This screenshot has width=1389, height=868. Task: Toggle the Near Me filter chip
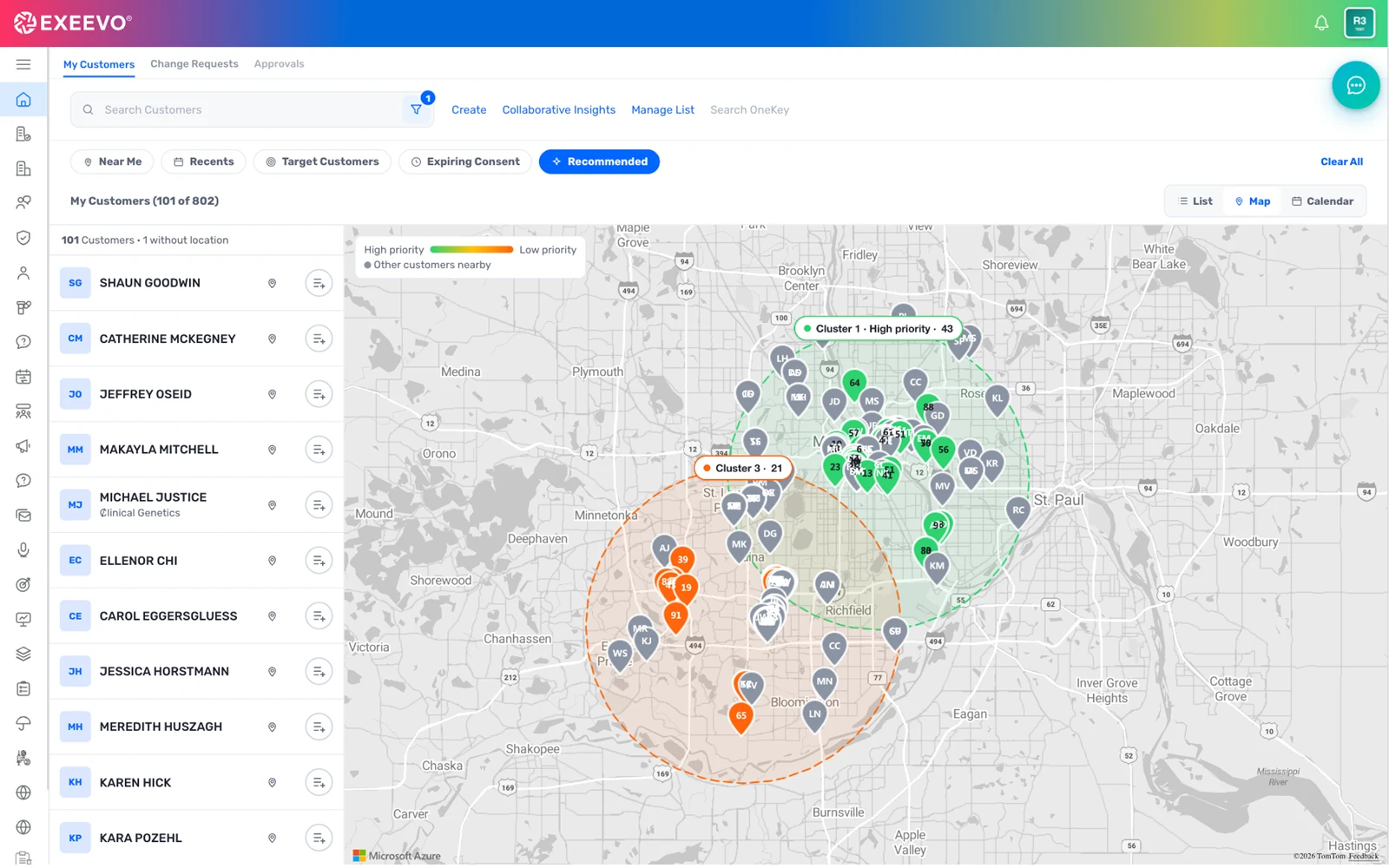pyautogui.click(x=112, y=161)
